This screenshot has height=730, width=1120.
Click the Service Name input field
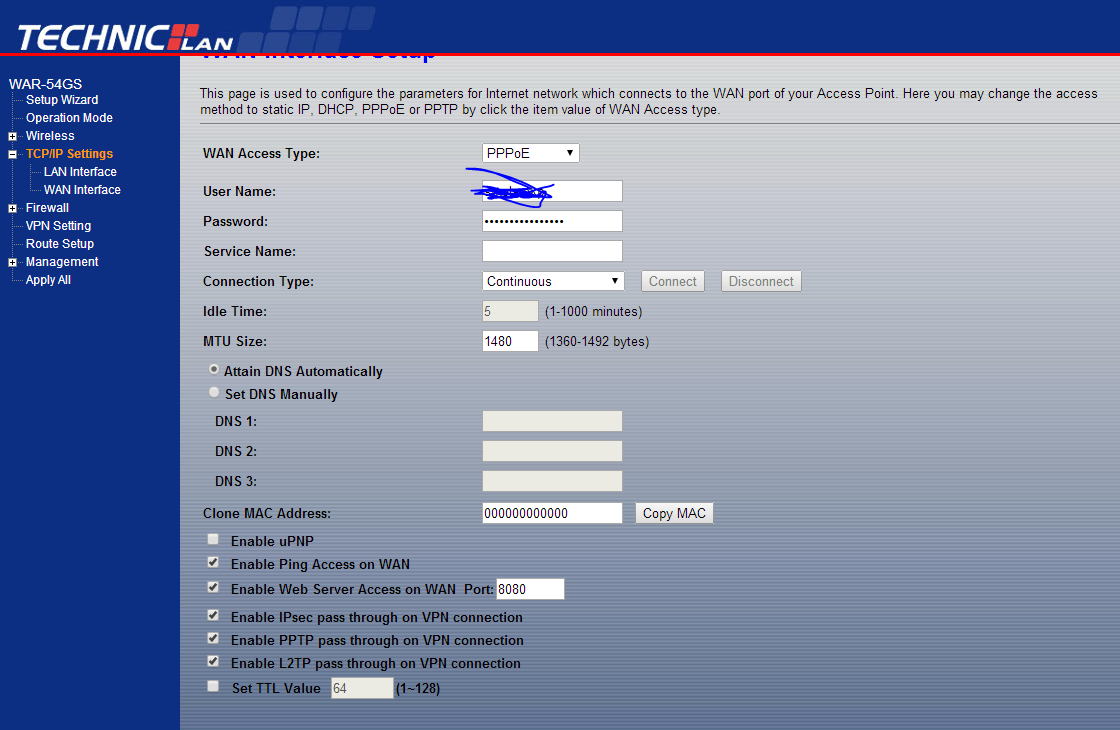click(552, 251)
